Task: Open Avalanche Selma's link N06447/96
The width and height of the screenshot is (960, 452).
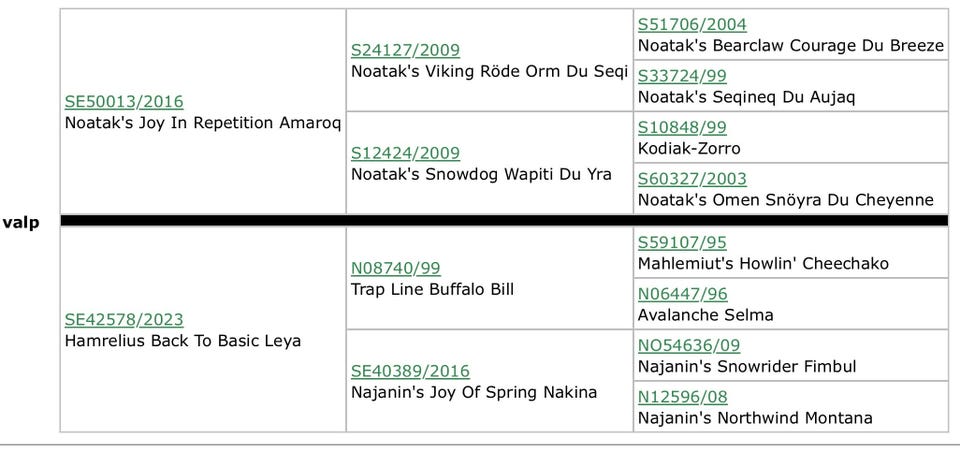Action: 682,294
